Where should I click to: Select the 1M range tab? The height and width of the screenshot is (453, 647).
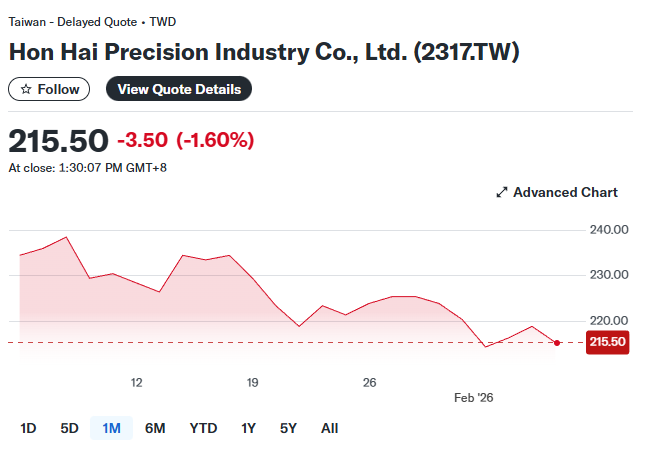coord(111,428)
